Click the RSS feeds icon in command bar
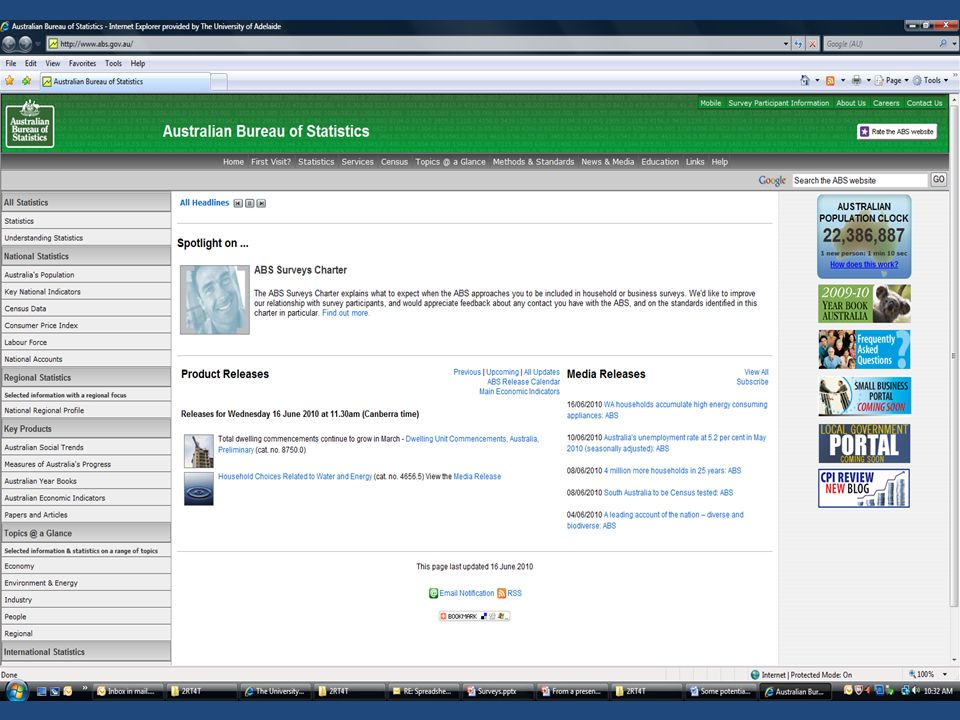 click(830, 80)
